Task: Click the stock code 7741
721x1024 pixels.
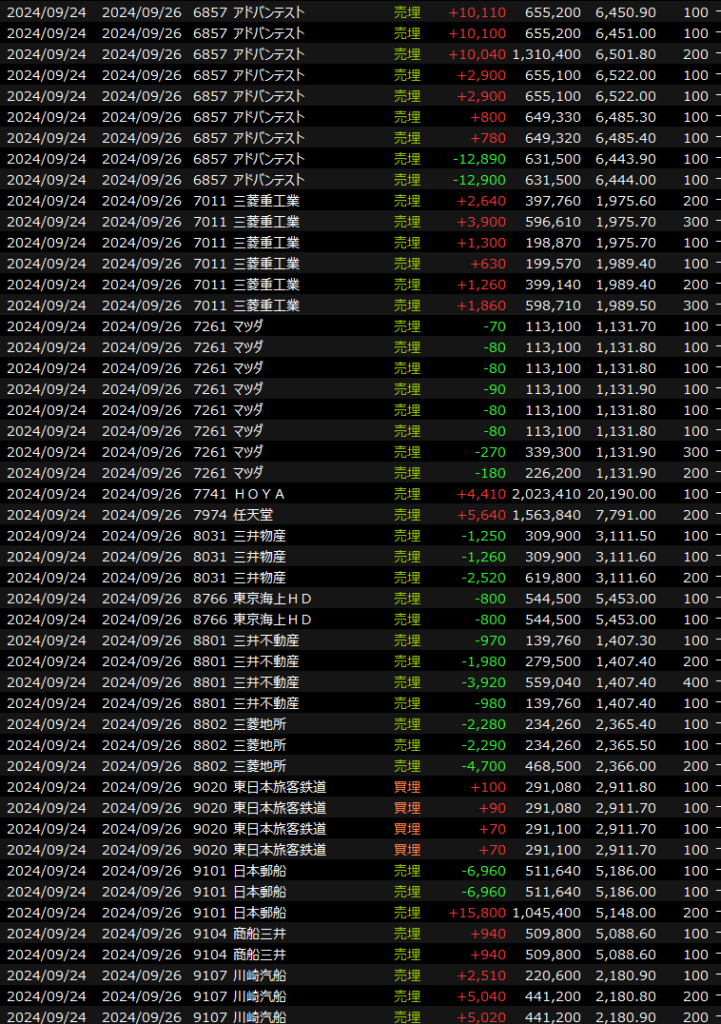Action: [210, 494]
